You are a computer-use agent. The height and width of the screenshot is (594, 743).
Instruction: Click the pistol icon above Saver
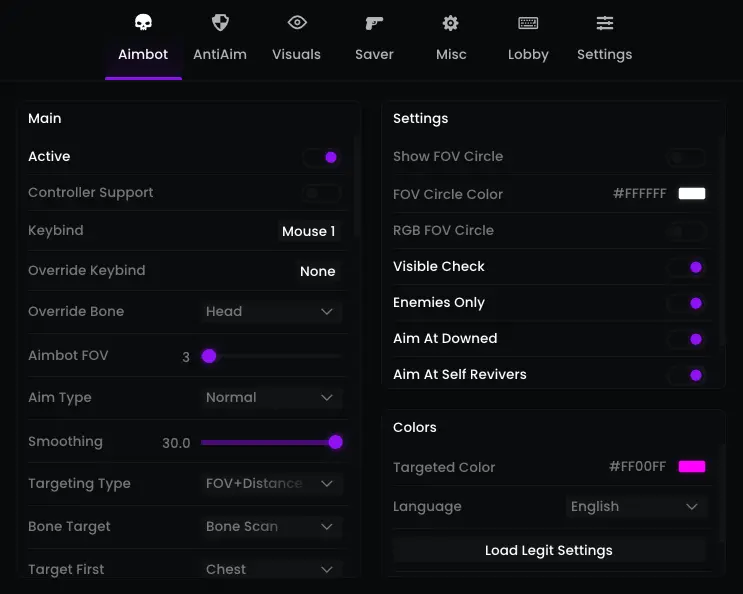click(374, 23)
